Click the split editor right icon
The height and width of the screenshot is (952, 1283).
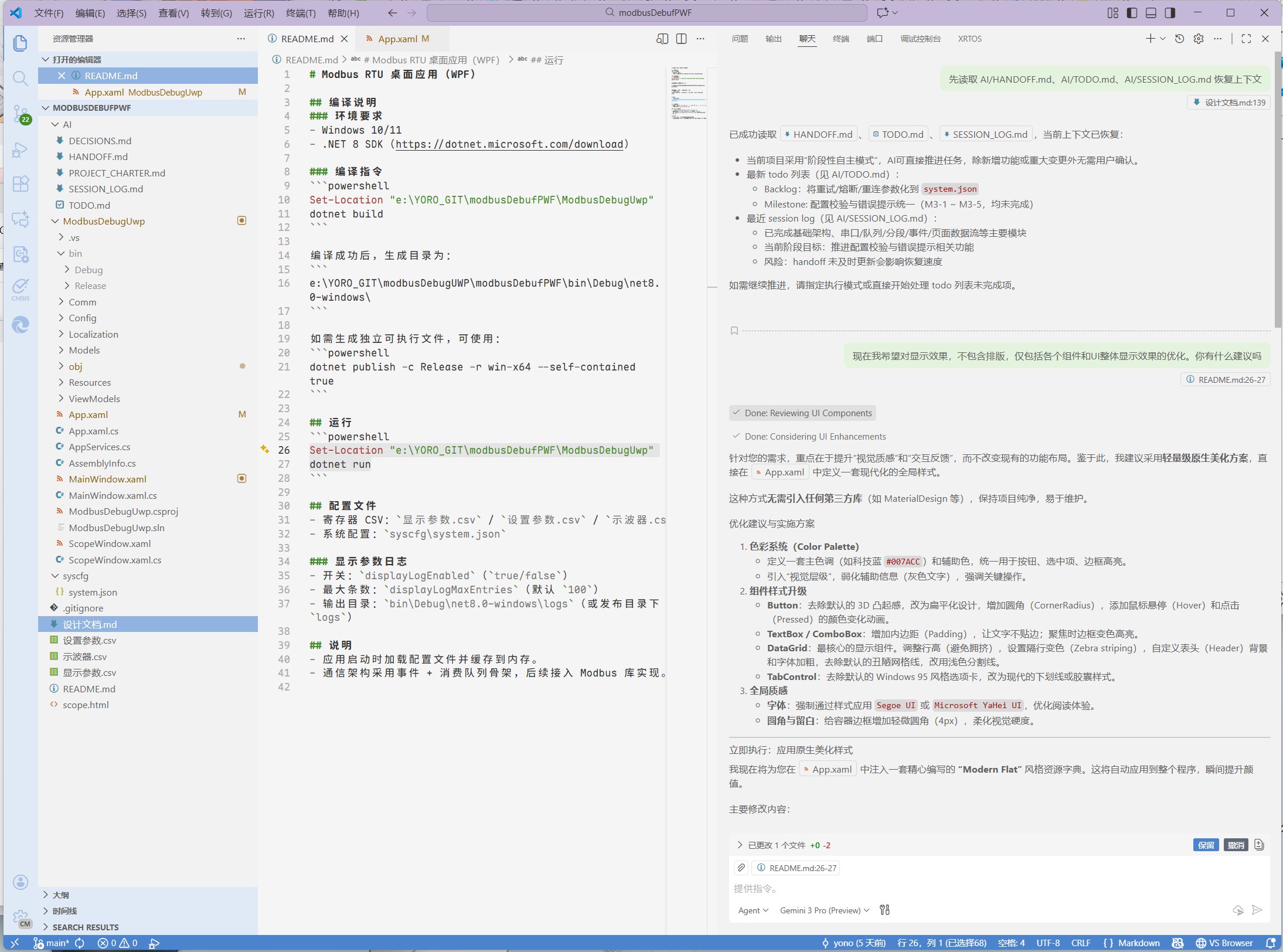pyautogui.click(x=681, y=39)
